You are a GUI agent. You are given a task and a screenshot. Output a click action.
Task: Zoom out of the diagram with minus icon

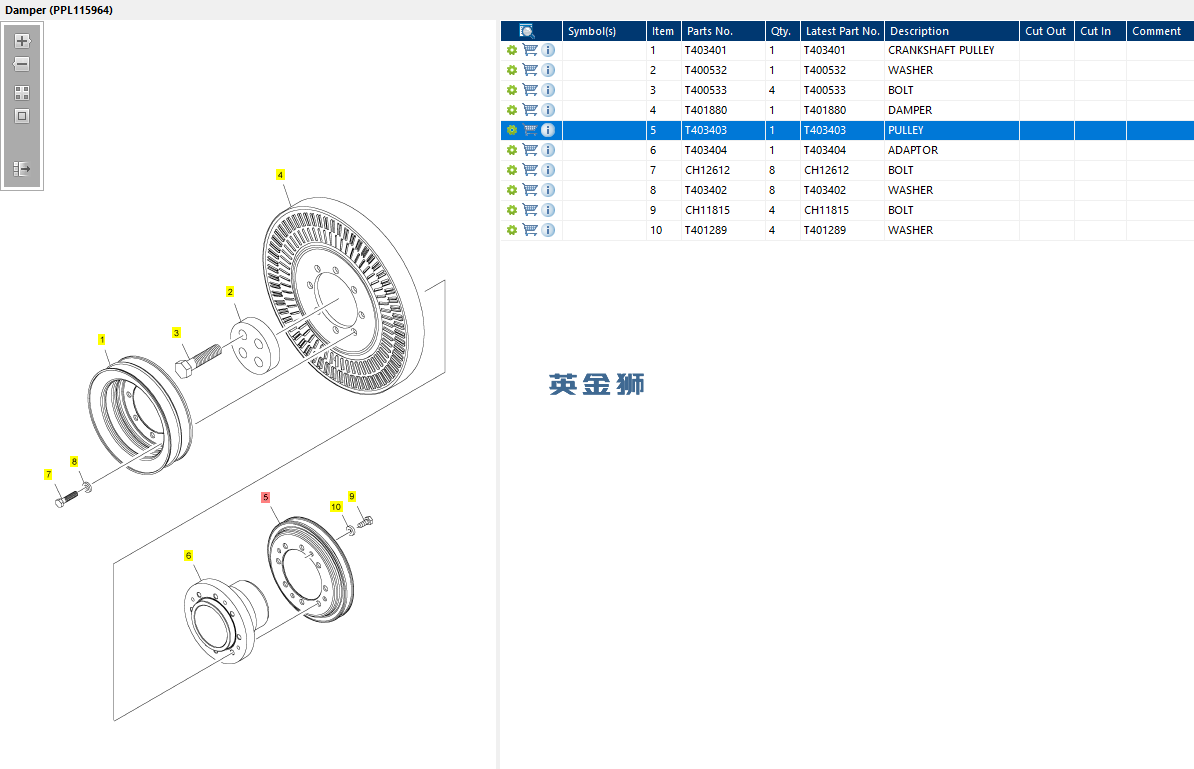22,64
